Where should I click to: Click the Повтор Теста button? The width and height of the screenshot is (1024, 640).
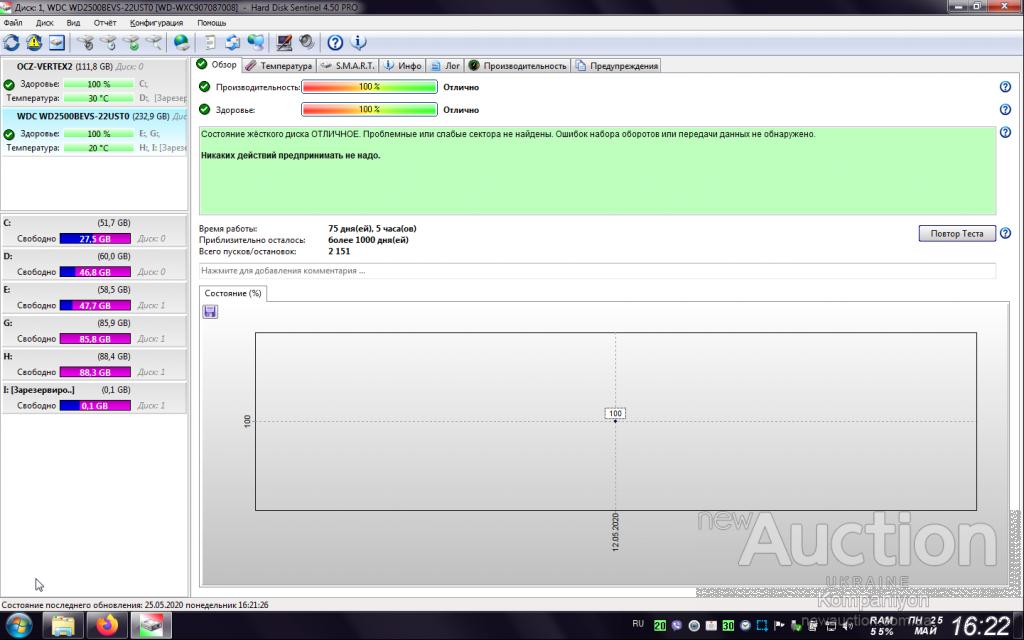pos(957,233)
